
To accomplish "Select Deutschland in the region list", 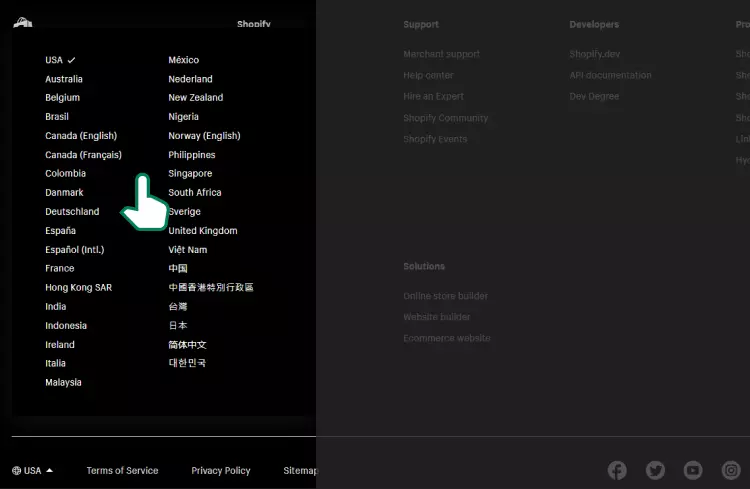I will 72,212.
